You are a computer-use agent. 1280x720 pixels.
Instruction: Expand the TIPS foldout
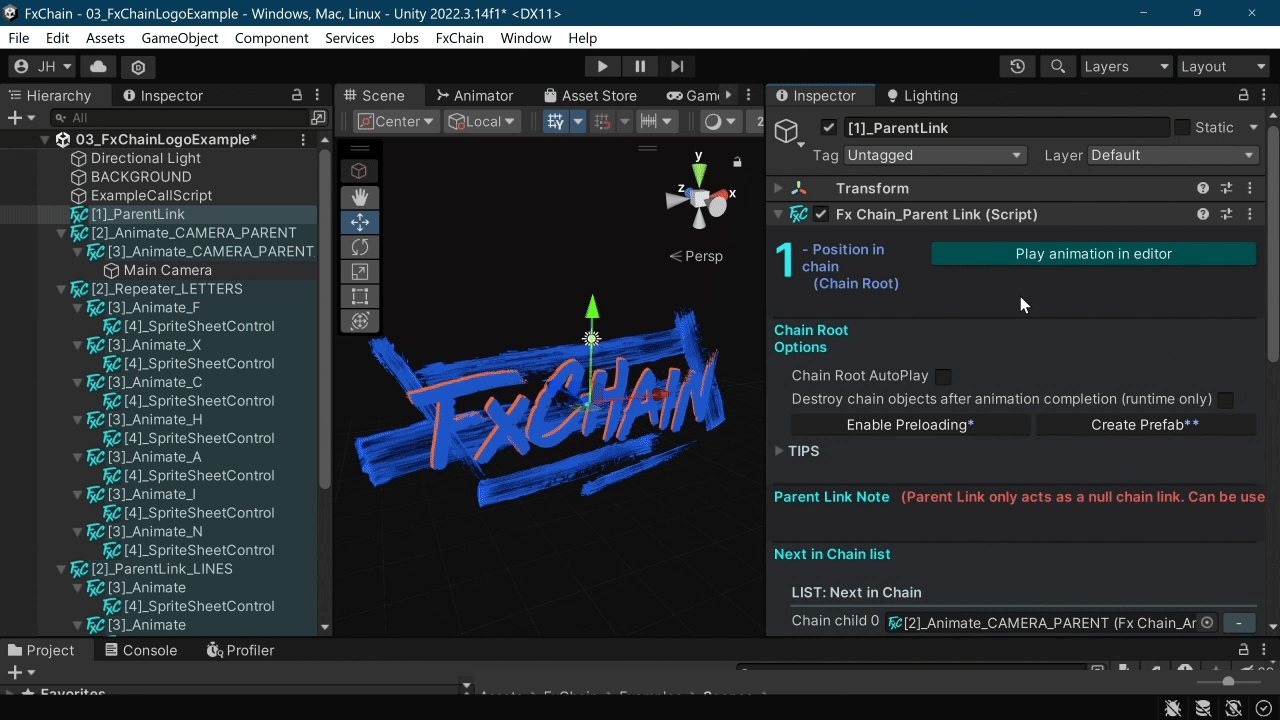click(x=779, y=451)
